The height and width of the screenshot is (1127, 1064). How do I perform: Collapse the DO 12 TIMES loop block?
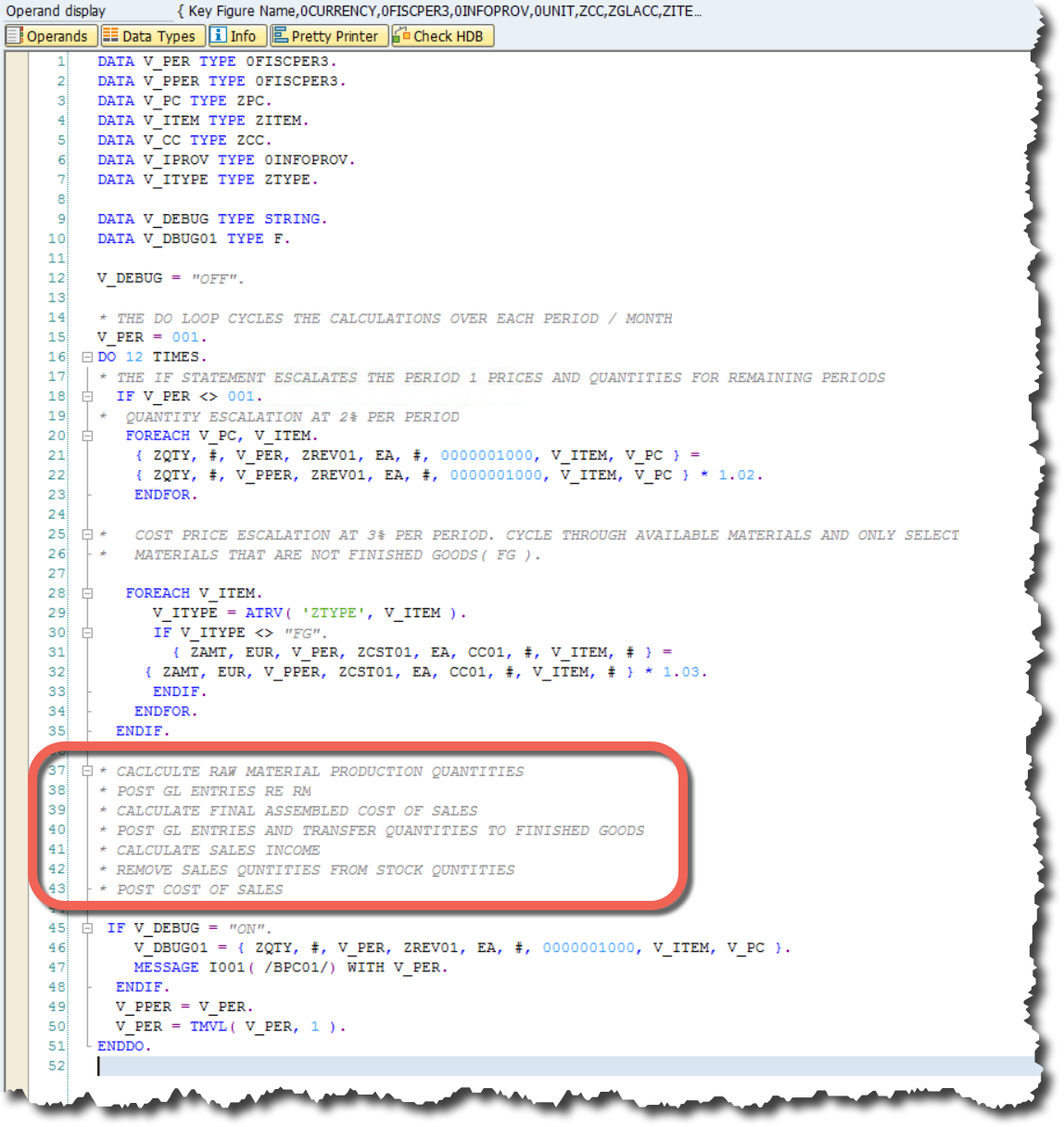pyautogui.click(x=86, y=356)
